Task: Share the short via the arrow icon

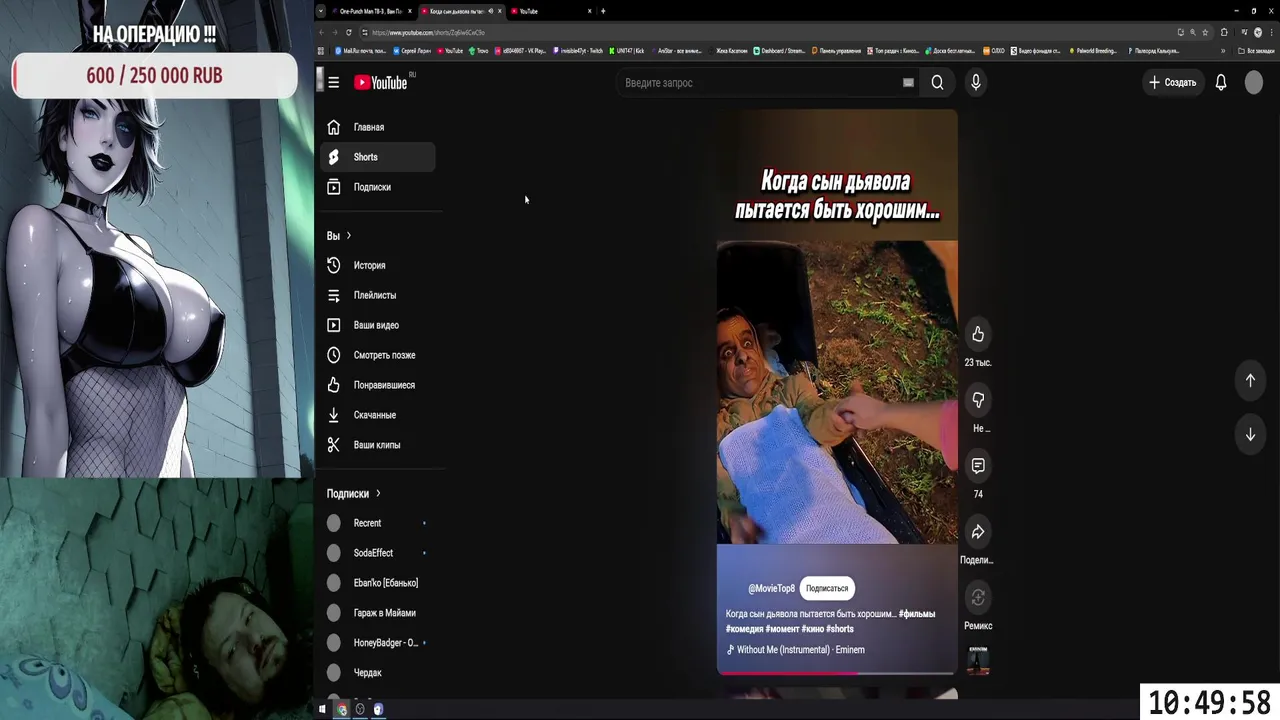Action: pyautogui.click(x=978, y=532)
